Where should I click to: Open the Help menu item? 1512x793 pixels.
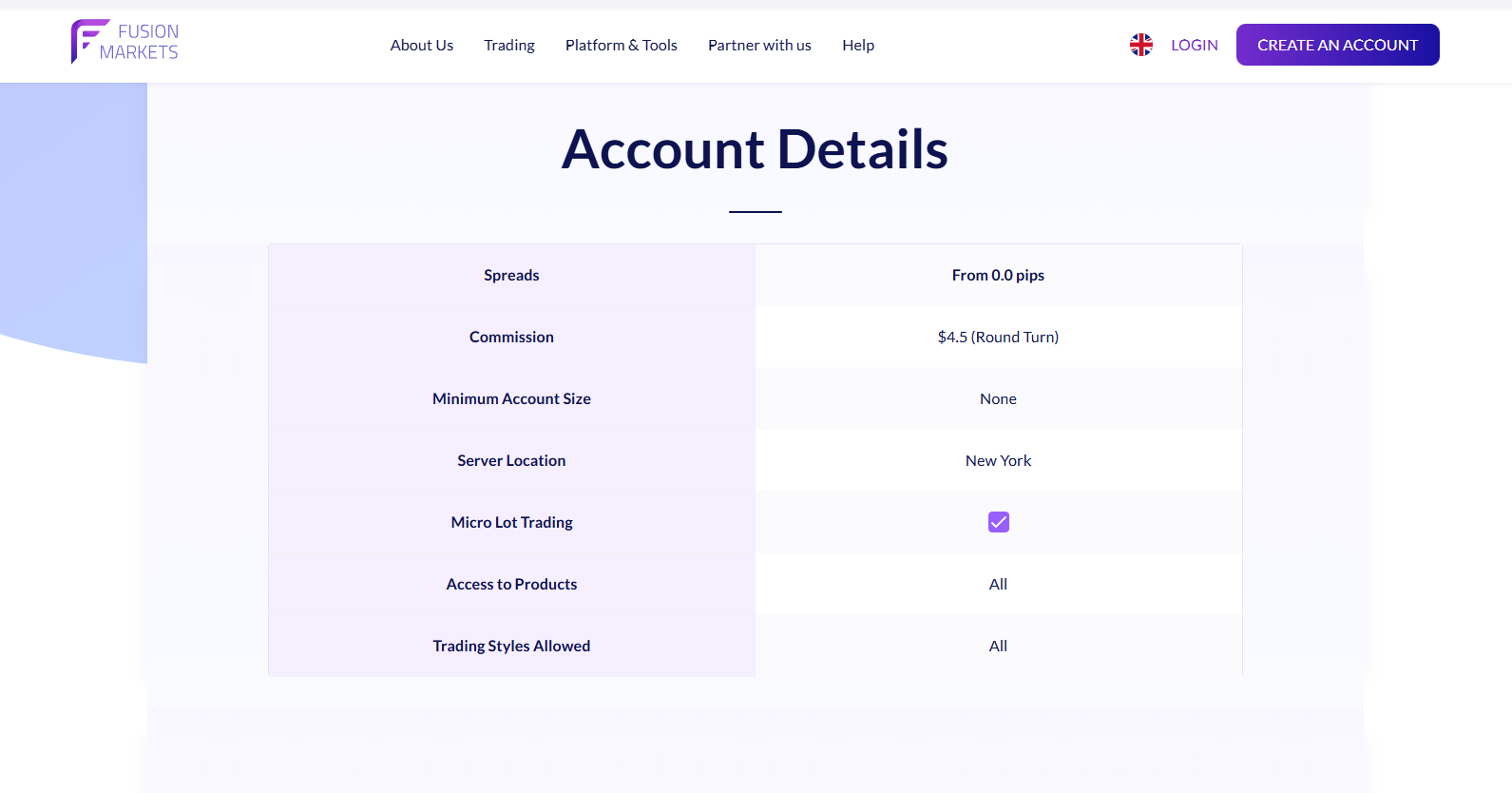pyautogui.click(x=857, y=45)
